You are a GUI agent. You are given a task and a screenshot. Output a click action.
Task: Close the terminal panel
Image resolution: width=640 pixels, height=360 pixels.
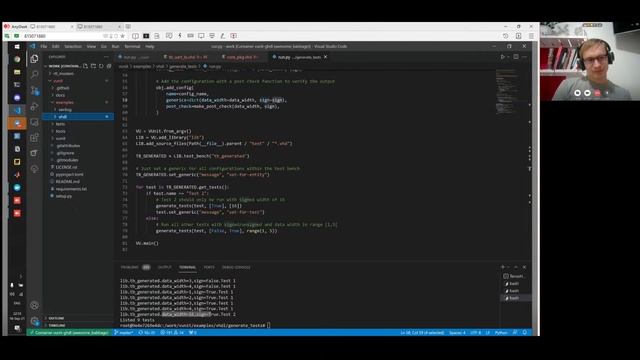[524, 267]
